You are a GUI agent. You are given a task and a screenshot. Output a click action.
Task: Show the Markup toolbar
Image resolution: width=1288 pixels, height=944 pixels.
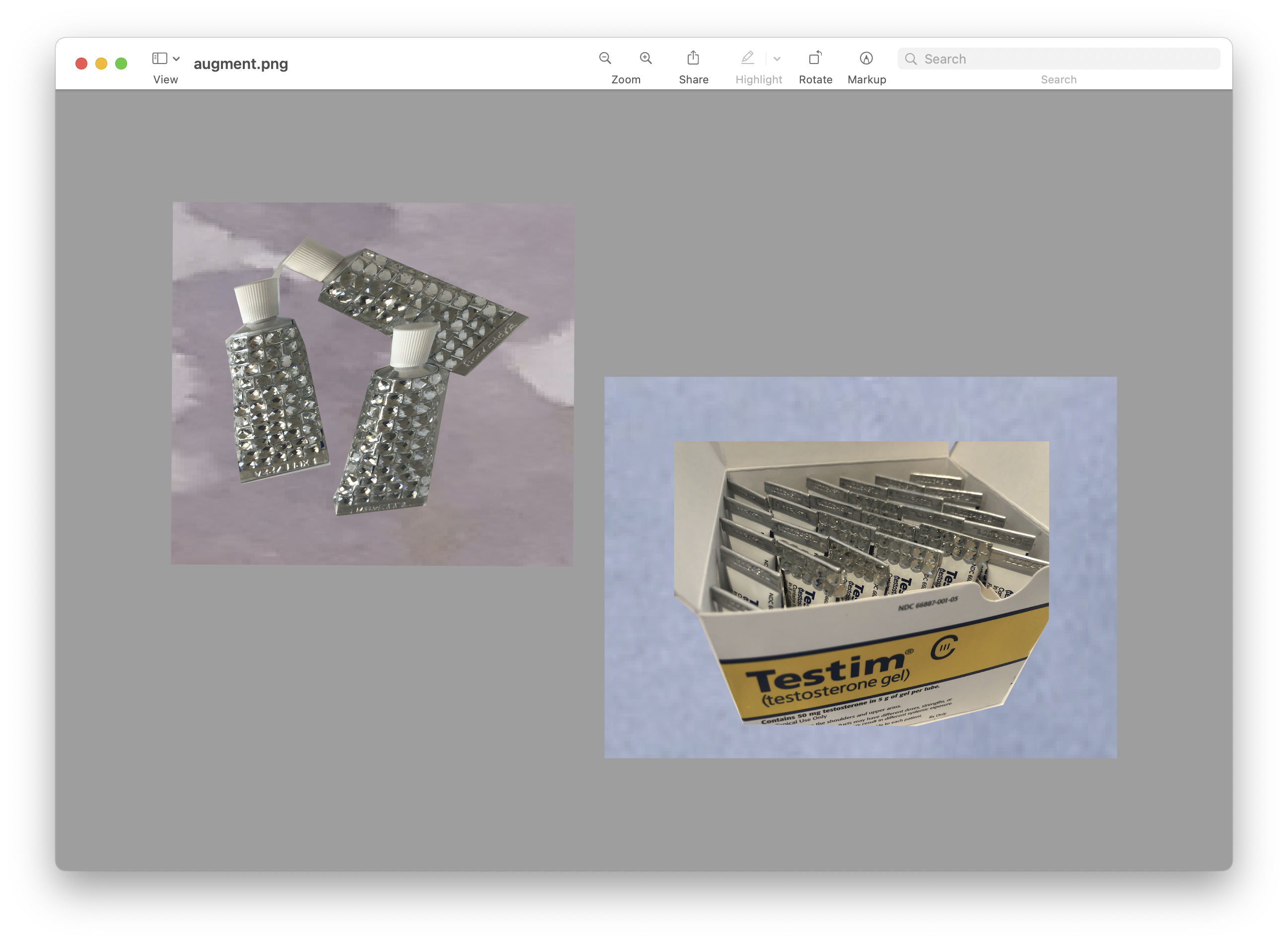(866, 58)
